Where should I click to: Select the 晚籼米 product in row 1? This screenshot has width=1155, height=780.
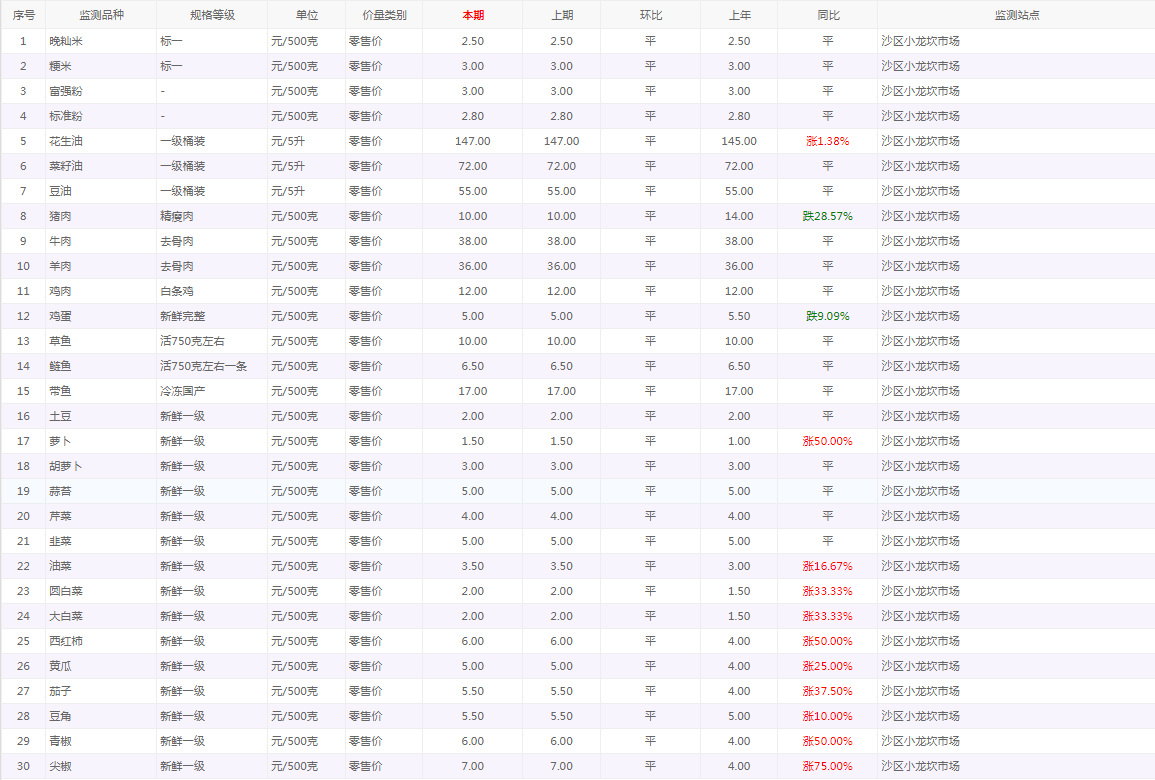coord(66,41)
